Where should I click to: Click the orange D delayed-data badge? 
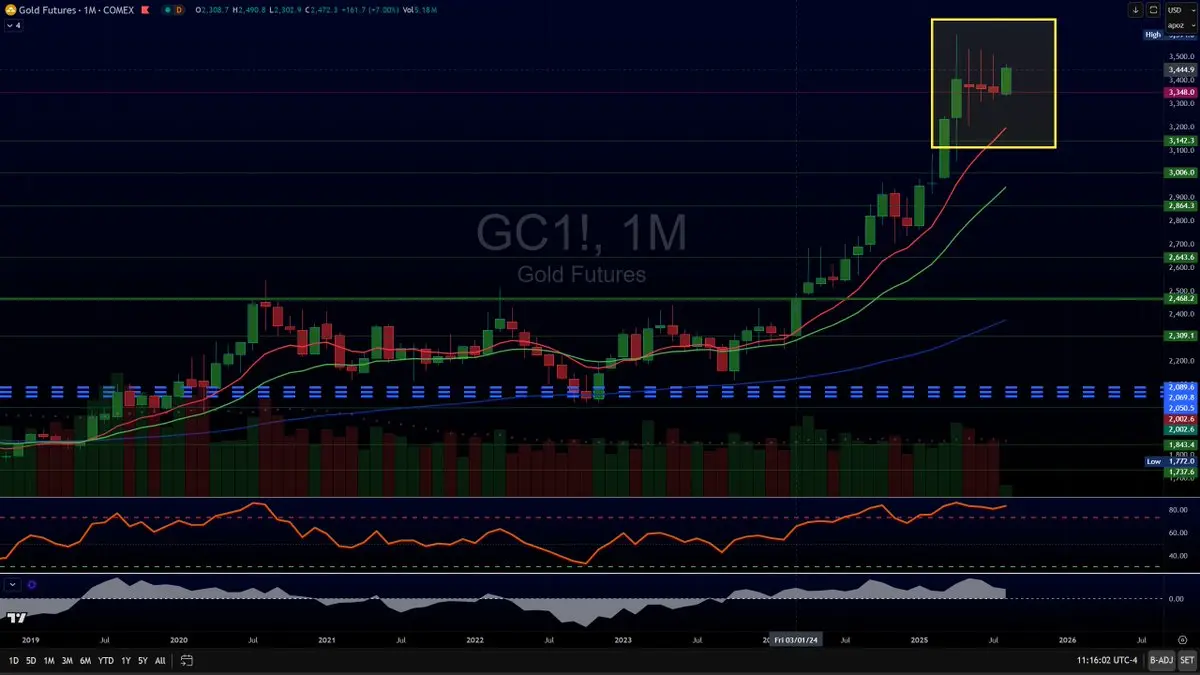[x=180, y=9]
